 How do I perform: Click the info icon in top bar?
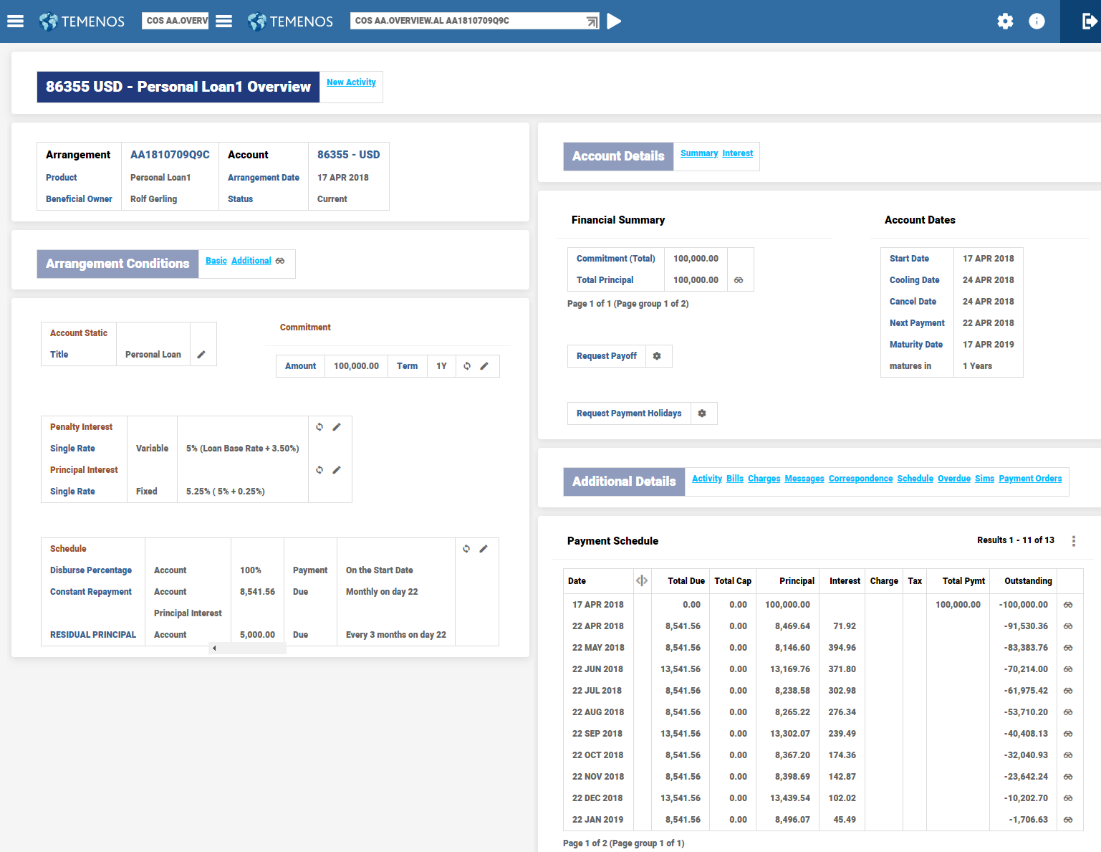(x=1037, y=21)
